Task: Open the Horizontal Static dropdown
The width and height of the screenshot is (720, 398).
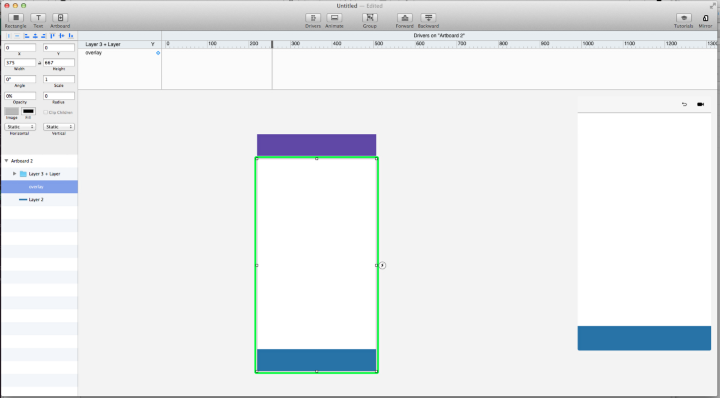Action: (20, 127)
